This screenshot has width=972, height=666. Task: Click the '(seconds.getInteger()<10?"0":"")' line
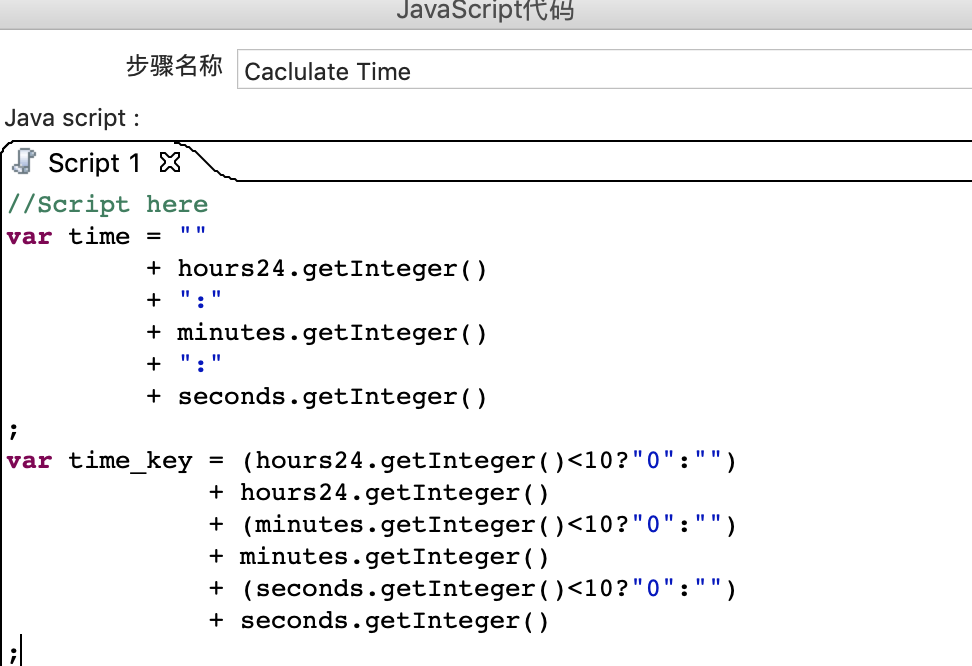[472, 588]
